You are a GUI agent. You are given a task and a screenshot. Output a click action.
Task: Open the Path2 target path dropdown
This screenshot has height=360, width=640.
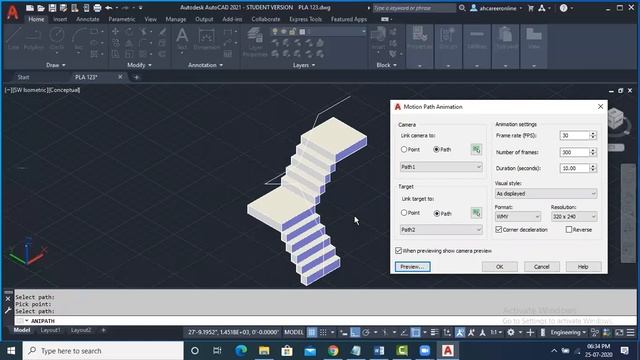tap(441, 229)
